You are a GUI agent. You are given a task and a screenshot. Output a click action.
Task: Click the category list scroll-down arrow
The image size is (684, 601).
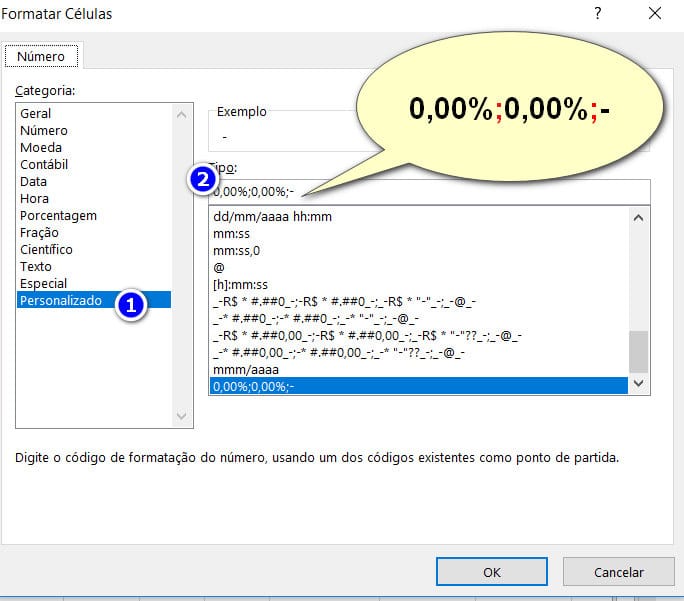coord(181,416)
